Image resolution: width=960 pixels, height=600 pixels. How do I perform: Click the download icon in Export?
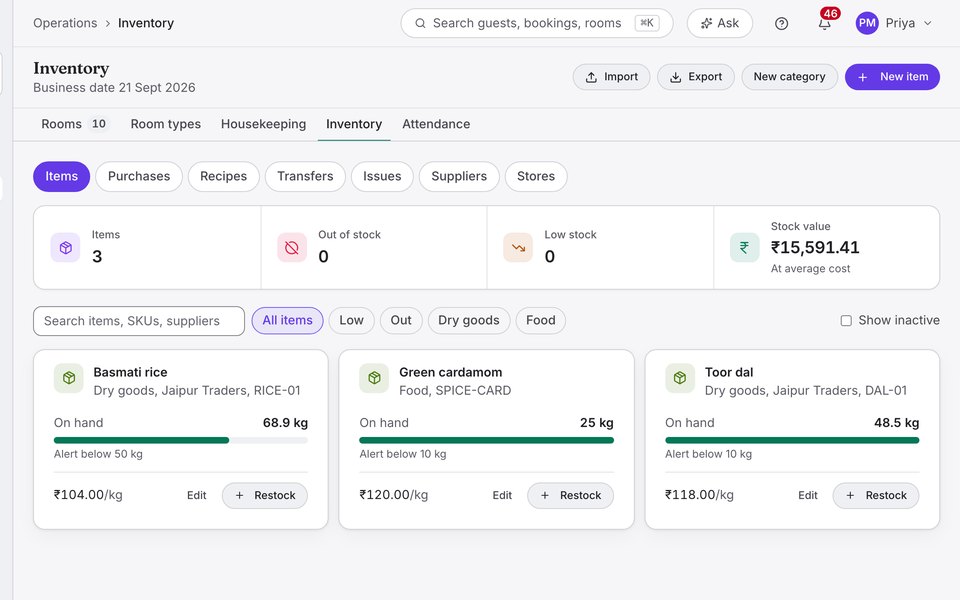pyautogui.click(x=675, y=77)
